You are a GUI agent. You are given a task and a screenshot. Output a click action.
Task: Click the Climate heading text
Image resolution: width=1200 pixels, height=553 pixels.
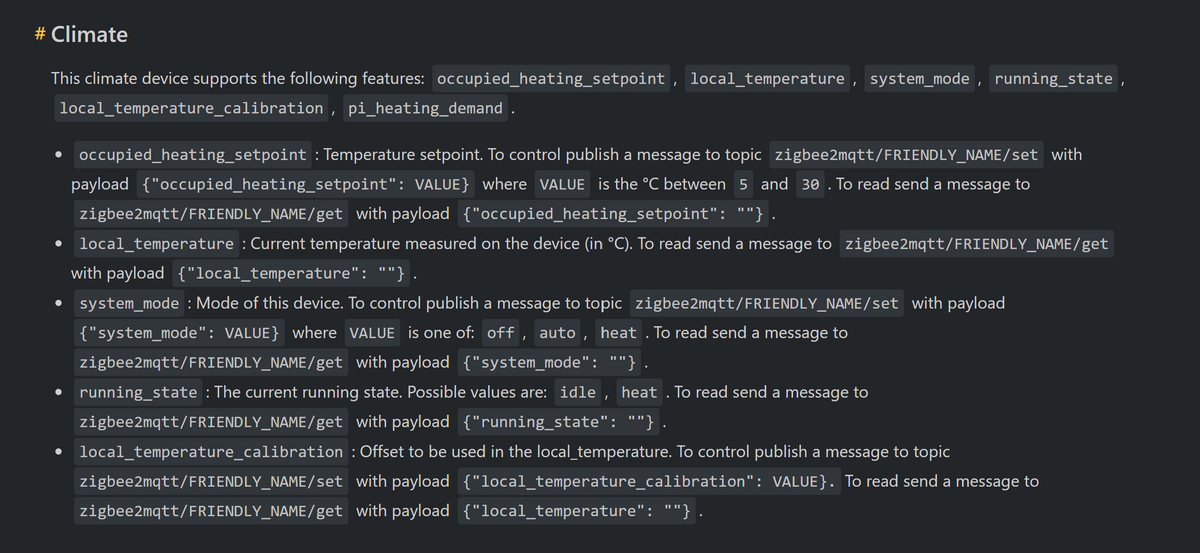tap(89, 35)
